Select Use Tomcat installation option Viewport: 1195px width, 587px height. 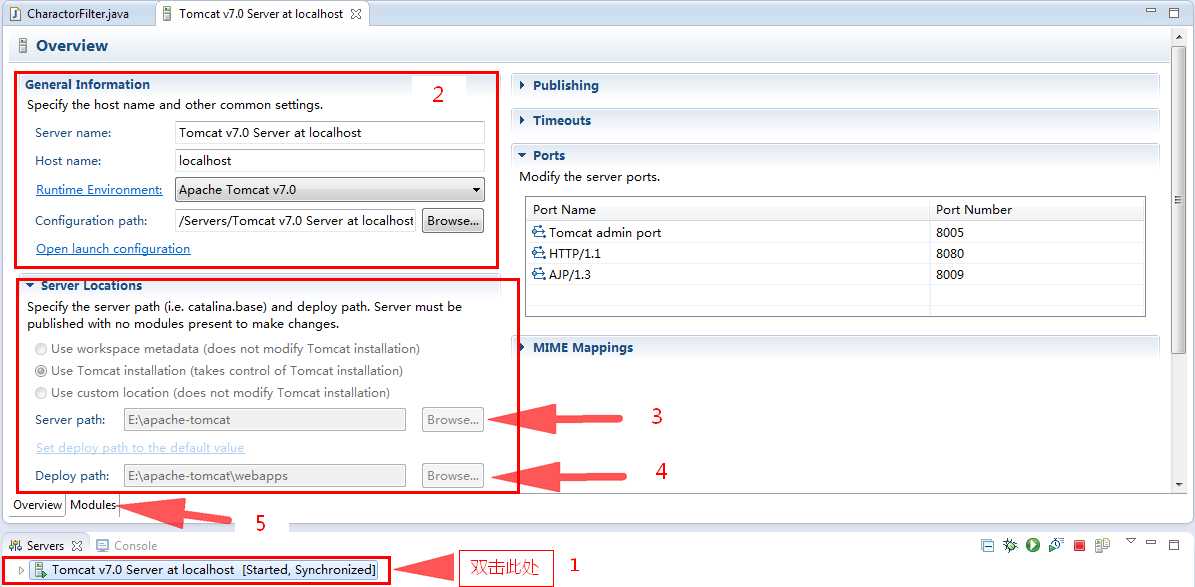point(40,371)
